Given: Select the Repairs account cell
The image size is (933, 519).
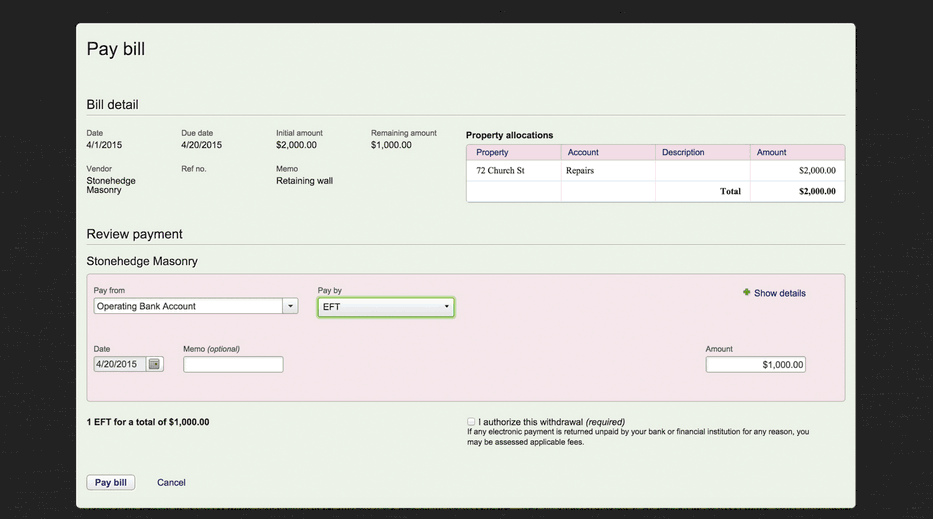Looking at the screenshot, I should [x=608, y=171].
